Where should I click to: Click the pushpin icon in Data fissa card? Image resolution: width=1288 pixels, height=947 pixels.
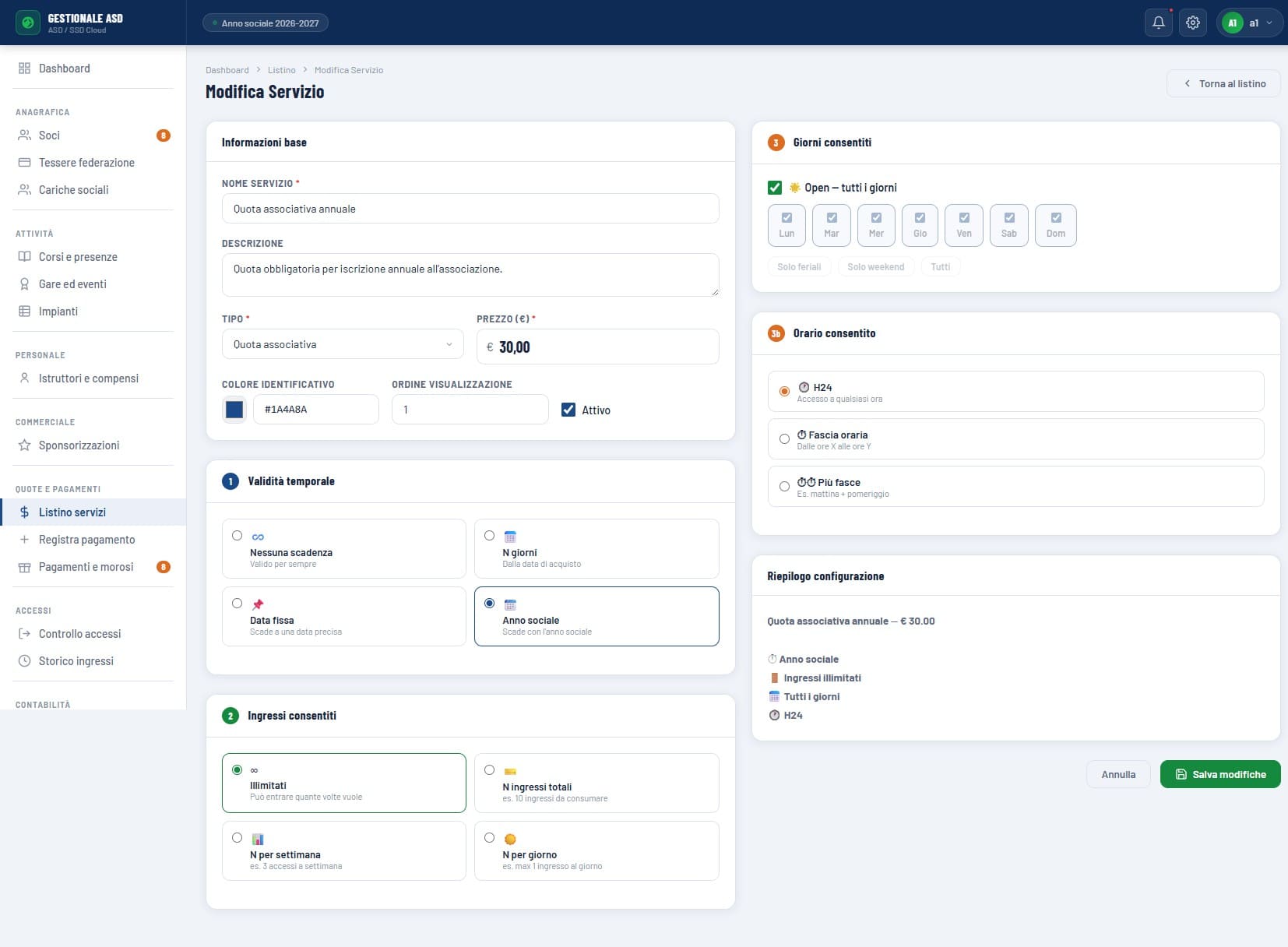pyautogui.click(x=258, y=604)
